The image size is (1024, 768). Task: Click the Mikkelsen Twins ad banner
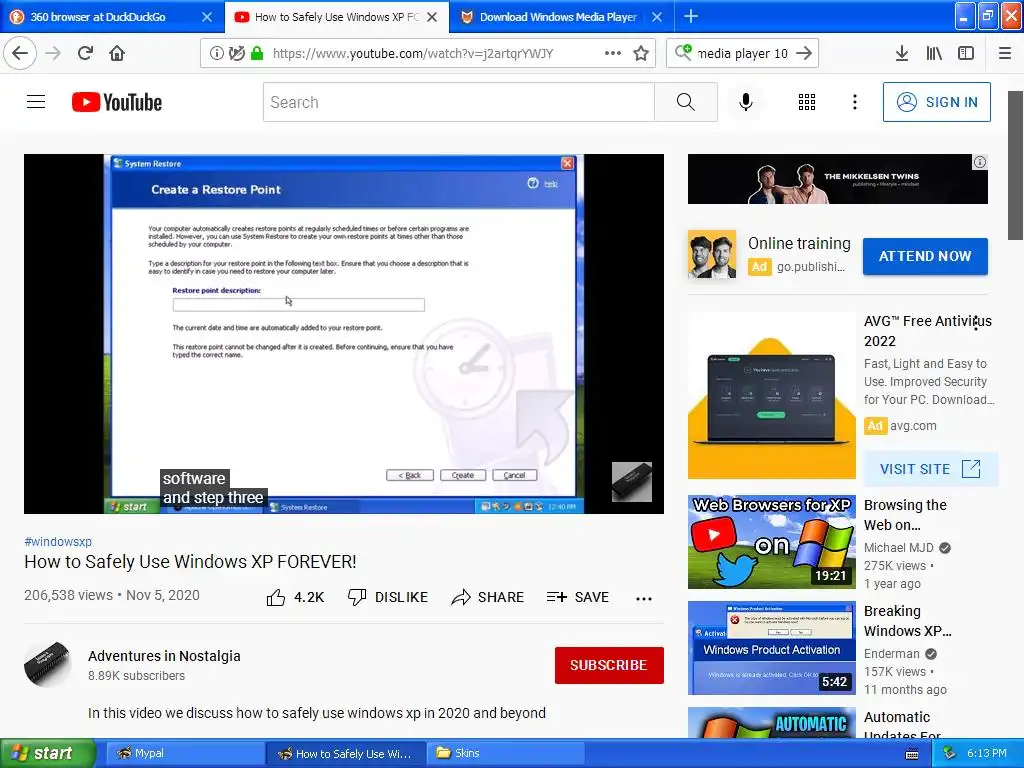tap(837, 179)
